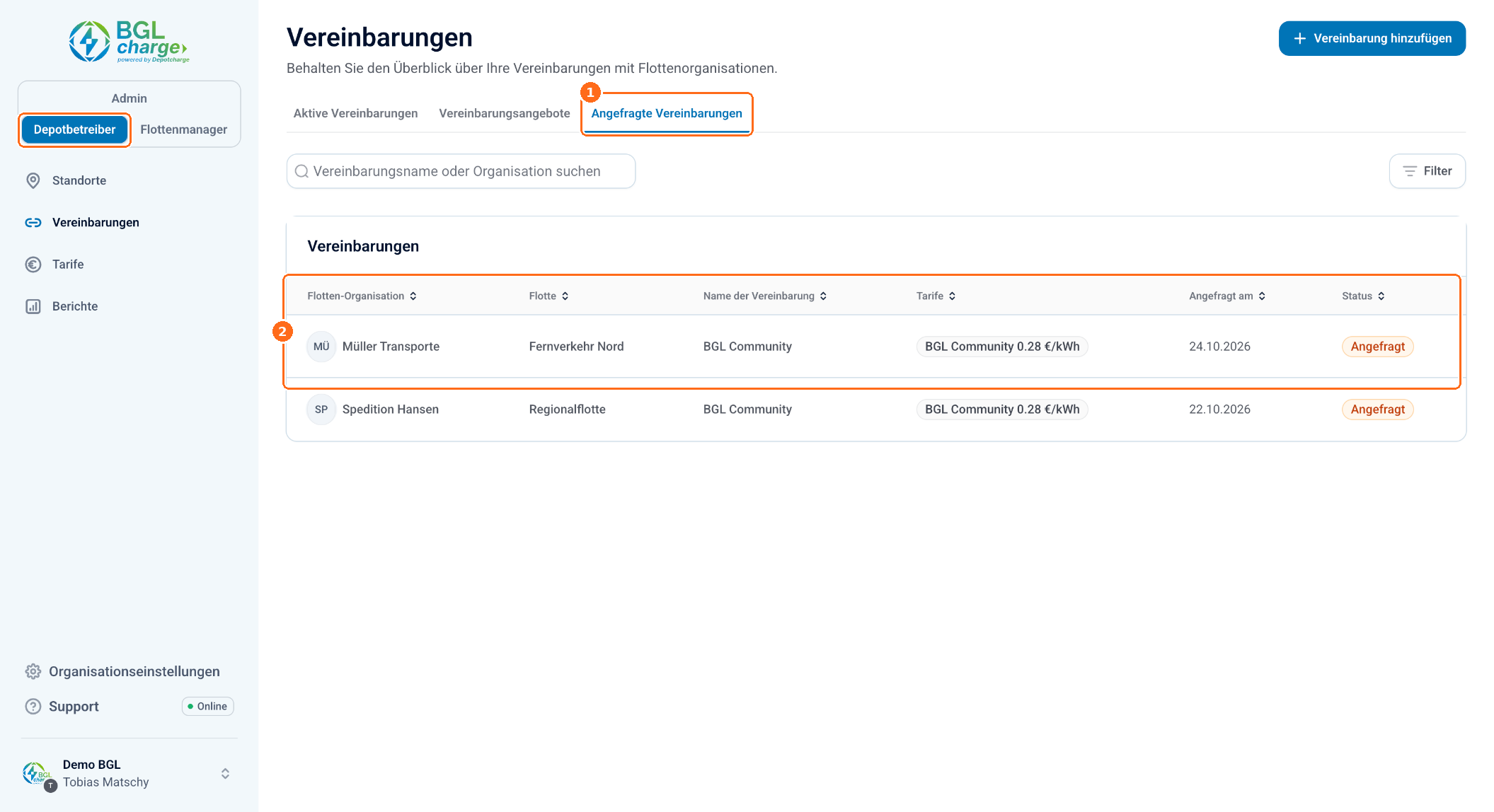Click Angefragt status in Spedition Hansen row
This screenshot has height=812, width=1494.
coord(1378,410)
